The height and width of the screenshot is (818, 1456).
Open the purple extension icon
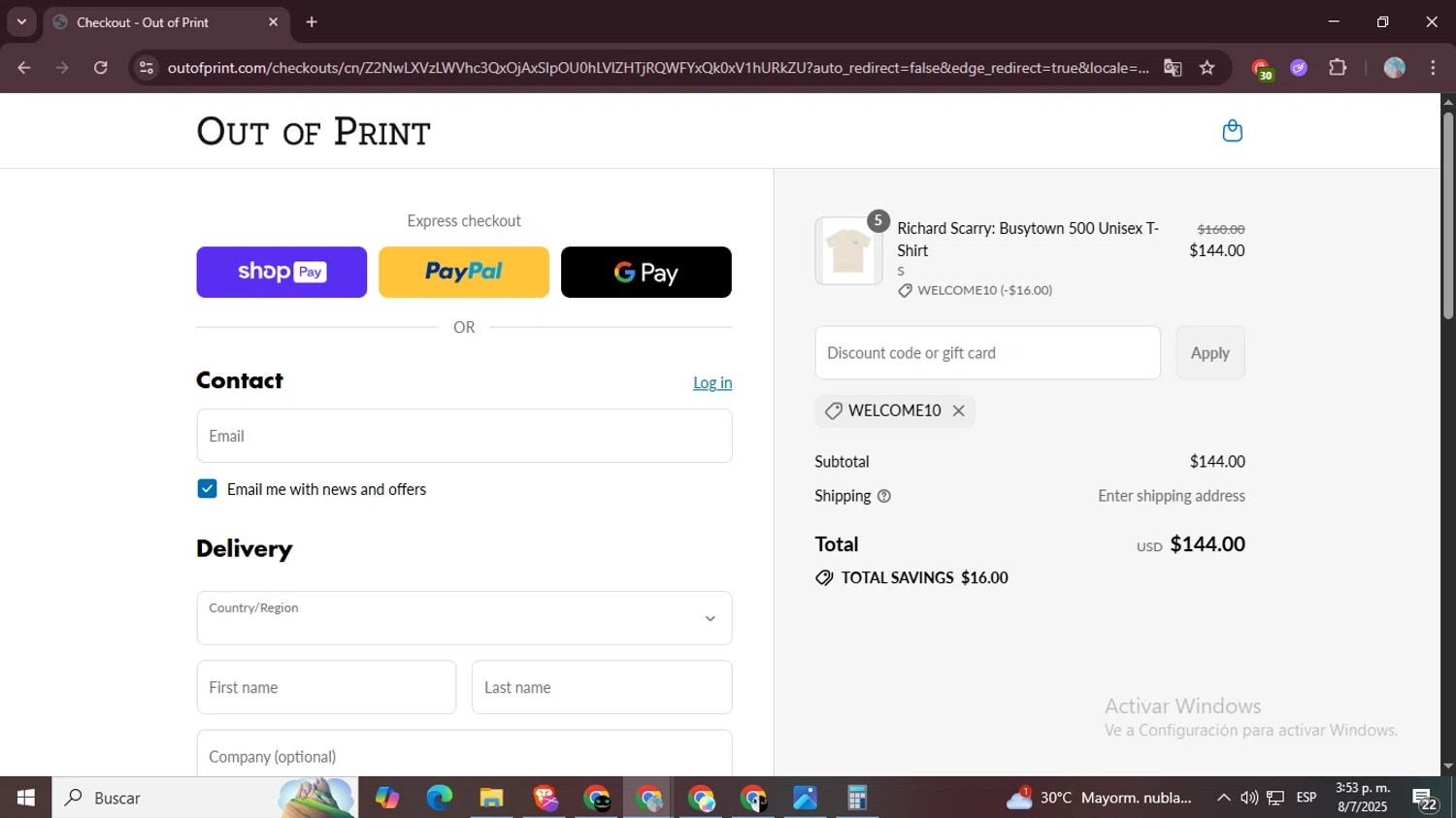click(x=1299, y=68)
